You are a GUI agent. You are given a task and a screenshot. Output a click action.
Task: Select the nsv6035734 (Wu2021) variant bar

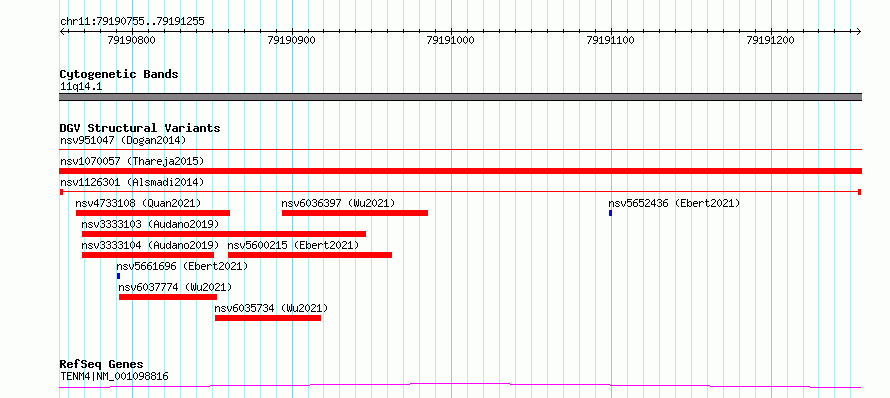[268, 318]
